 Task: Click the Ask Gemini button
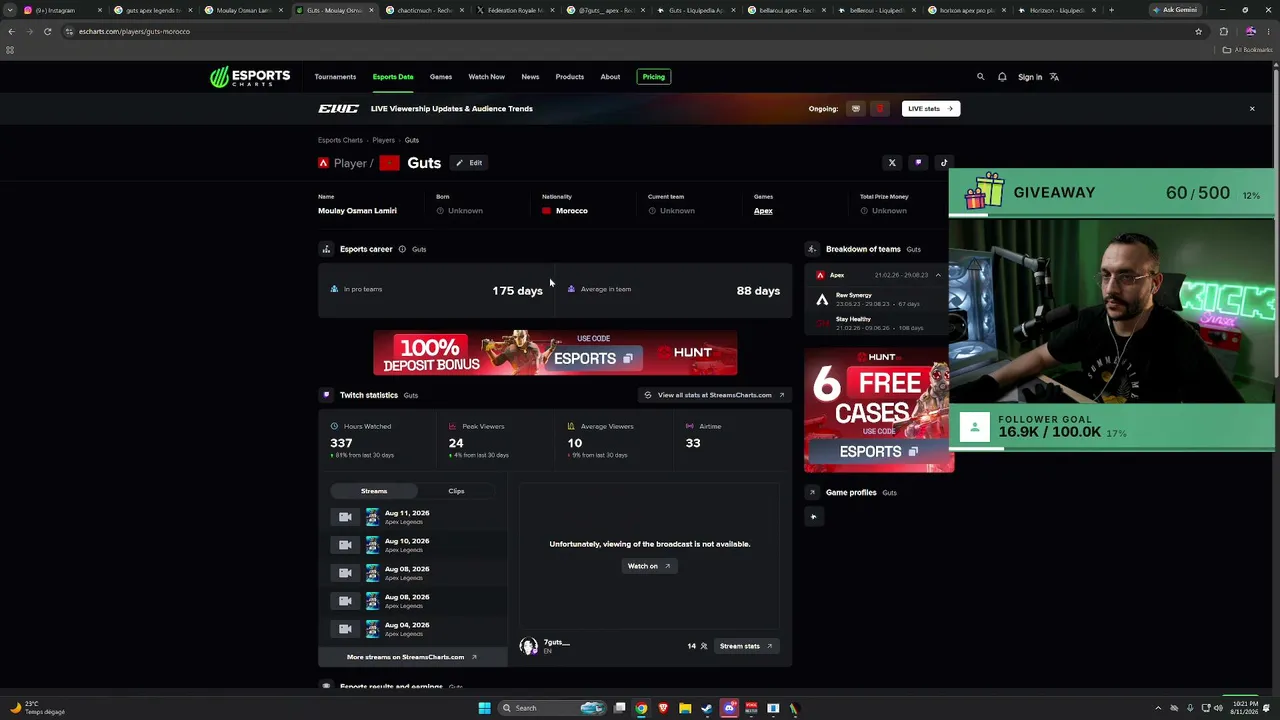click(x=1176, y=10)
